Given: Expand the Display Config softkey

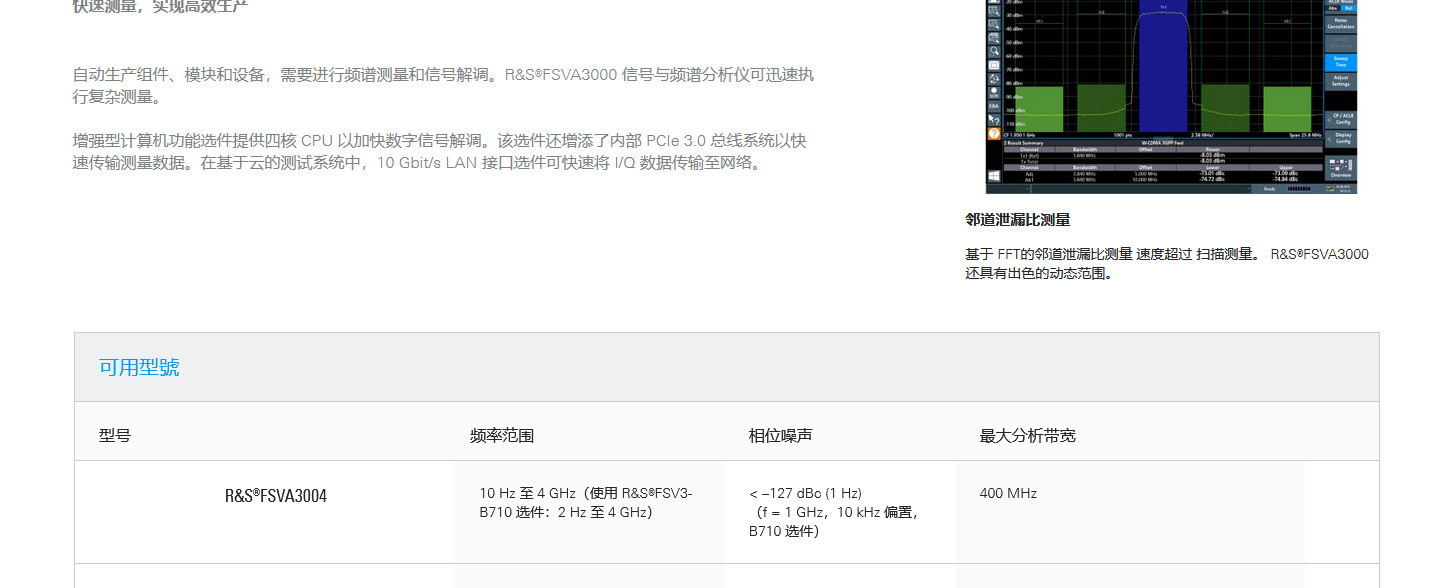Looking at the screenshot, I should click(x=1341, y=138).
